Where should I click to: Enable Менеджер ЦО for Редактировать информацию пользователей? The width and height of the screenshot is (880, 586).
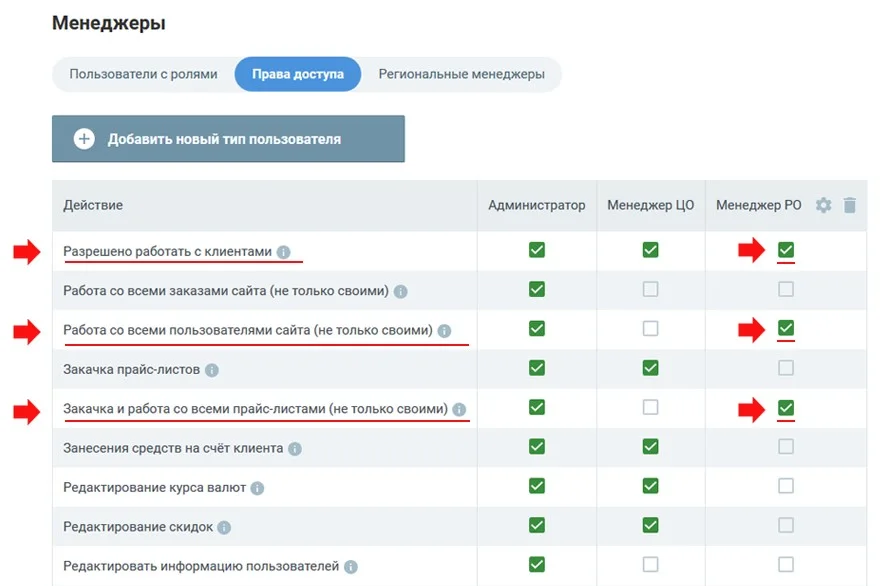click(x=650, y=564)
